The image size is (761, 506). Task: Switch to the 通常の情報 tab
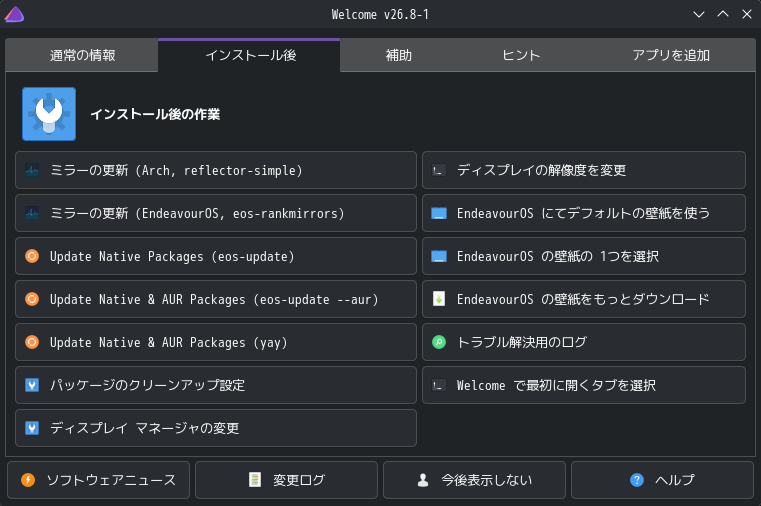point(82,55)
